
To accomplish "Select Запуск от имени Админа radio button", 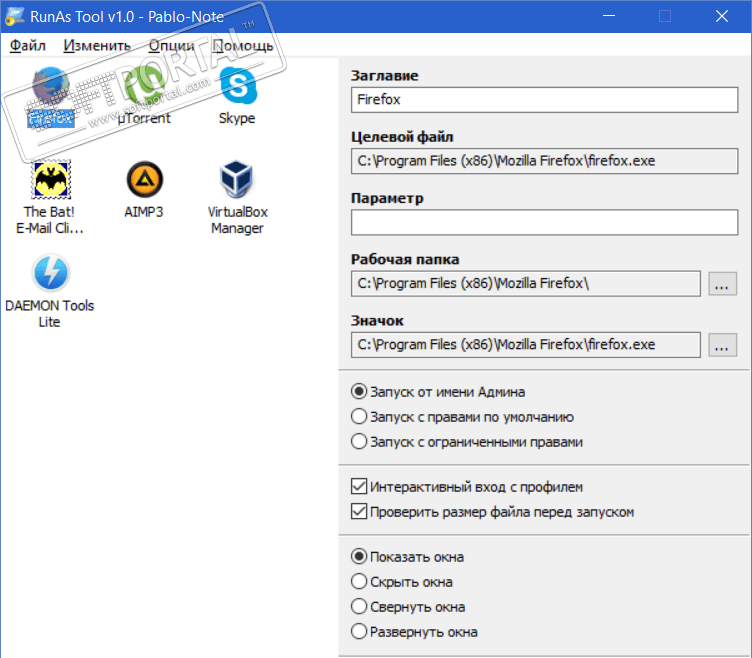I will [x=359, y=391].
